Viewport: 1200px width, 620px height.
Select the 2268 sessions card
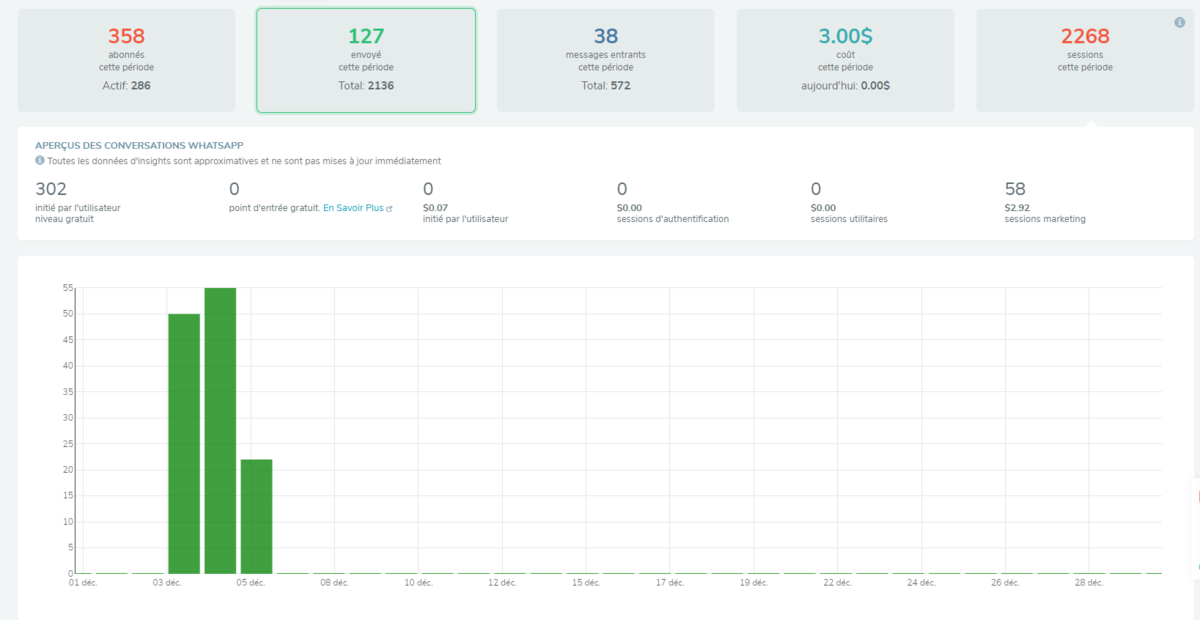click(1084, 60)
